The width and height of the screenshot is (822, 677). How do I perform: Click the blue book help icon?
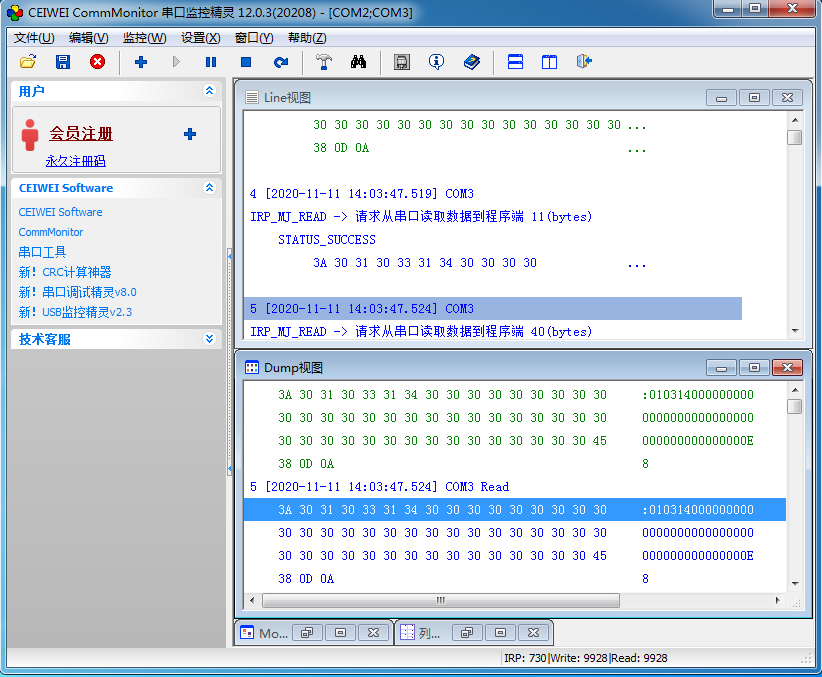pos(471,62)
